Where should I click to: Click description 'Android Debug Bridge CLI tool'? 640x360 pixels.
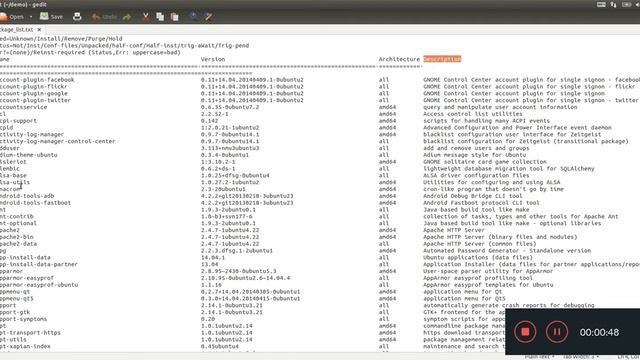point(473,196)
